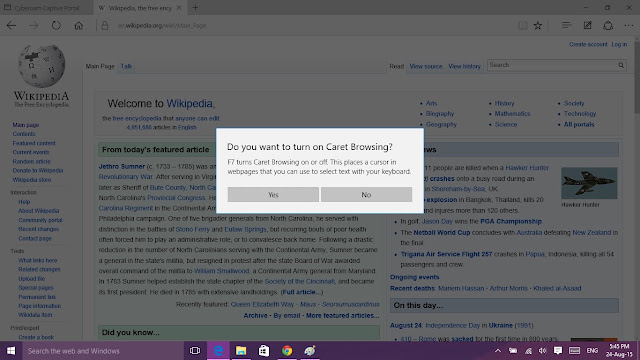Click No in Caret Browsing dialog

366,195
